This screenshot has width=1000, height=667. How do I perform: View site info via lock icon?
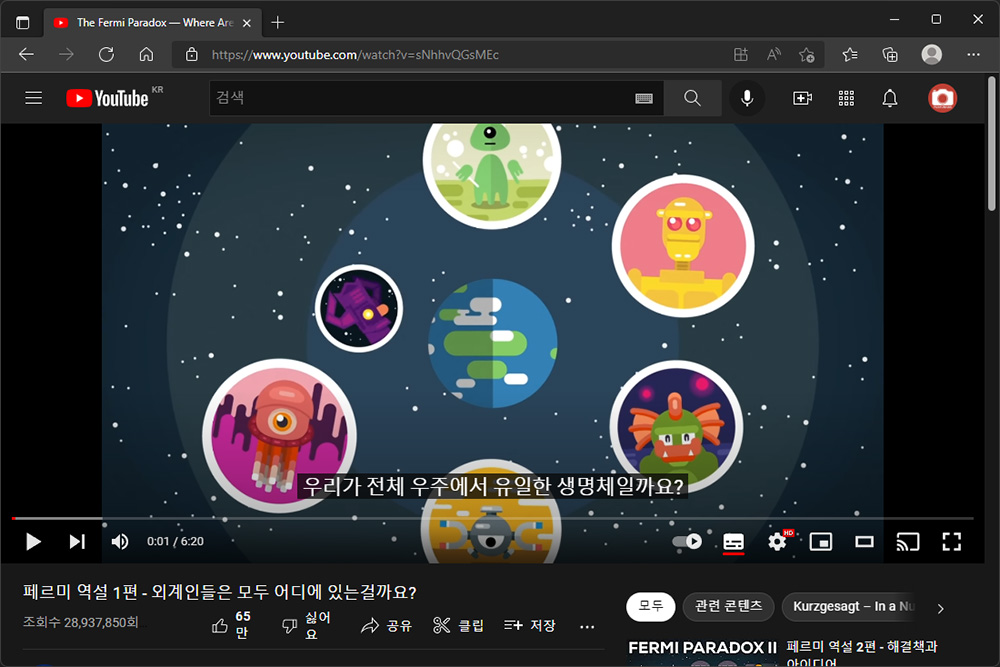pyautogui.click(x=191, y=54)
